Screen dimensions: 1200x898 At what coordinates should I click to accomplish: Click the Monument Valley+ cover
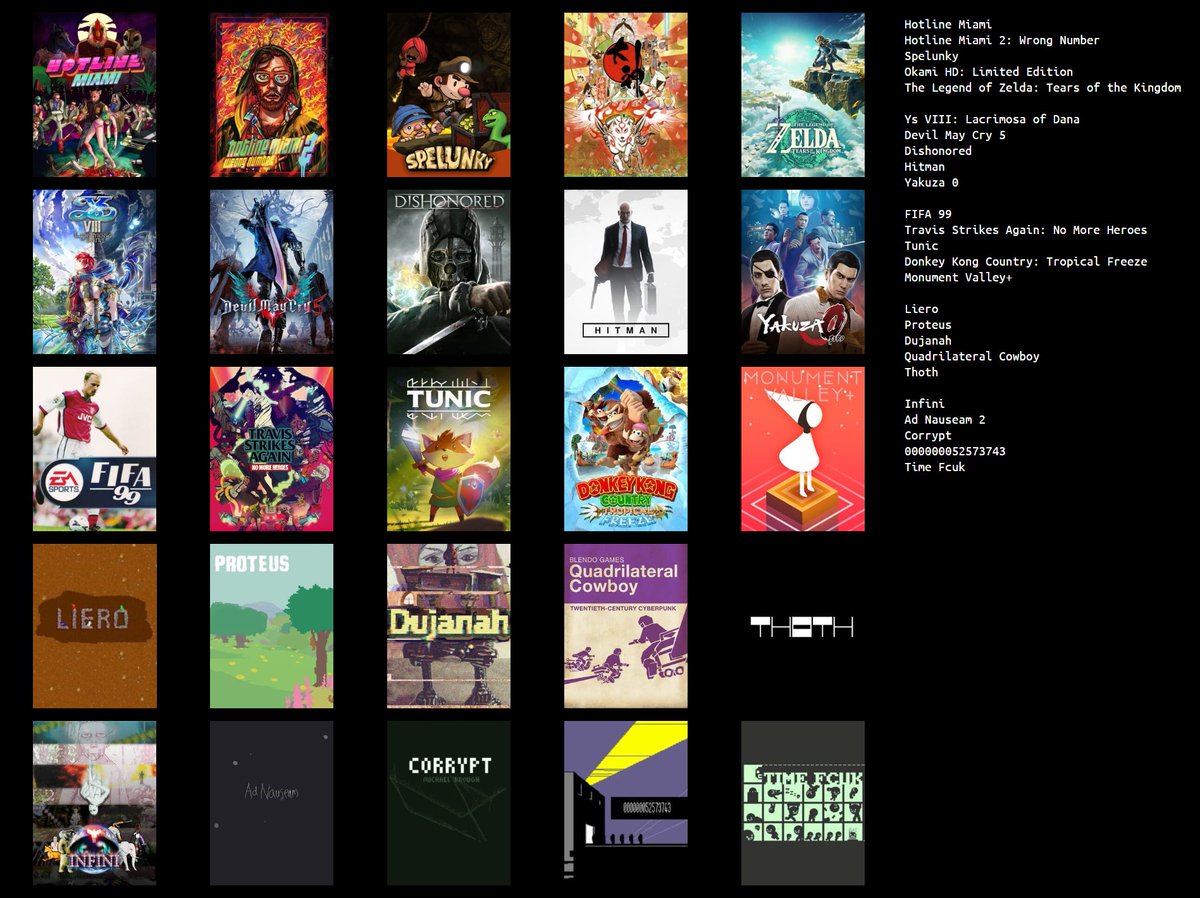[x=802, y=449]
